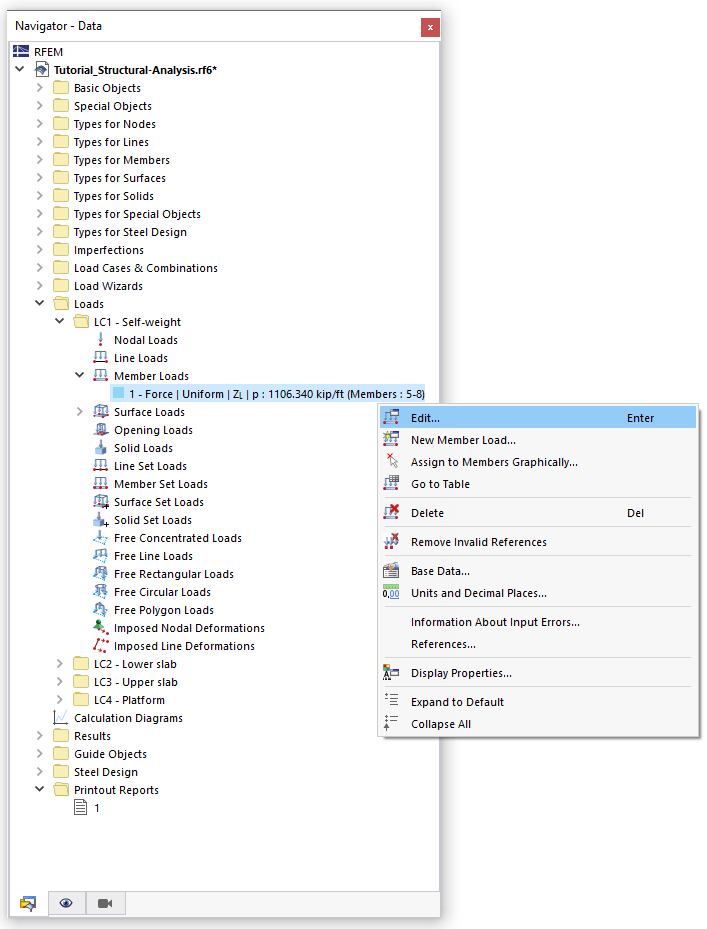The image size is (707, 929).
Task: Click the Nodal Loads icon
Action: tap(101, 339)
